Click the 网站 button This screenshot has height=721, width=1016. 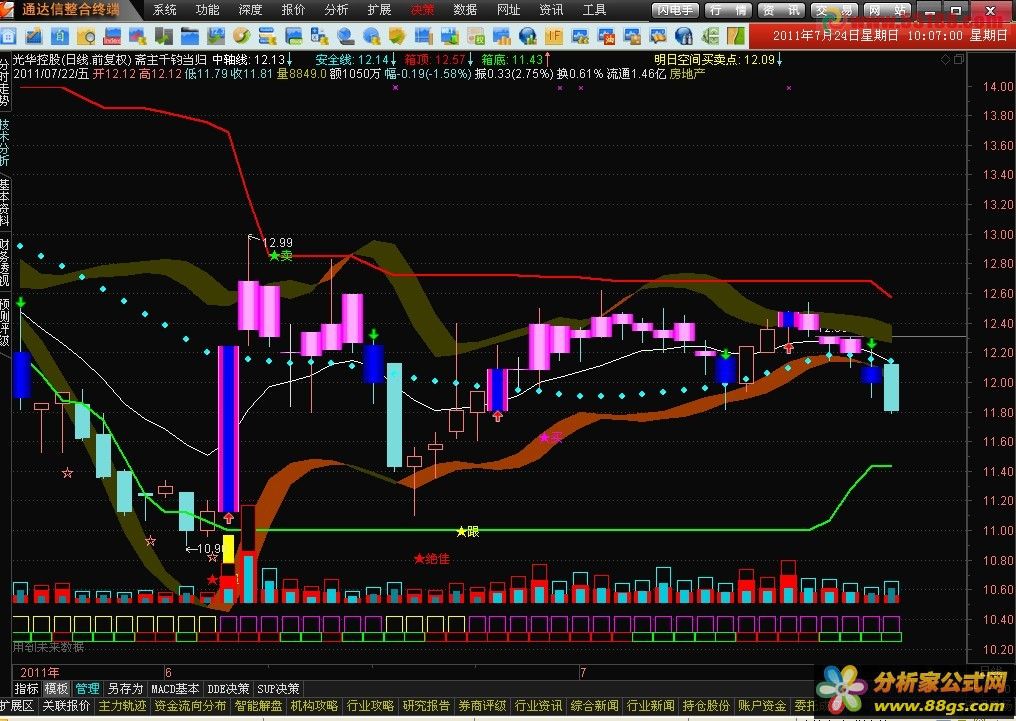(x=887, y=10)
